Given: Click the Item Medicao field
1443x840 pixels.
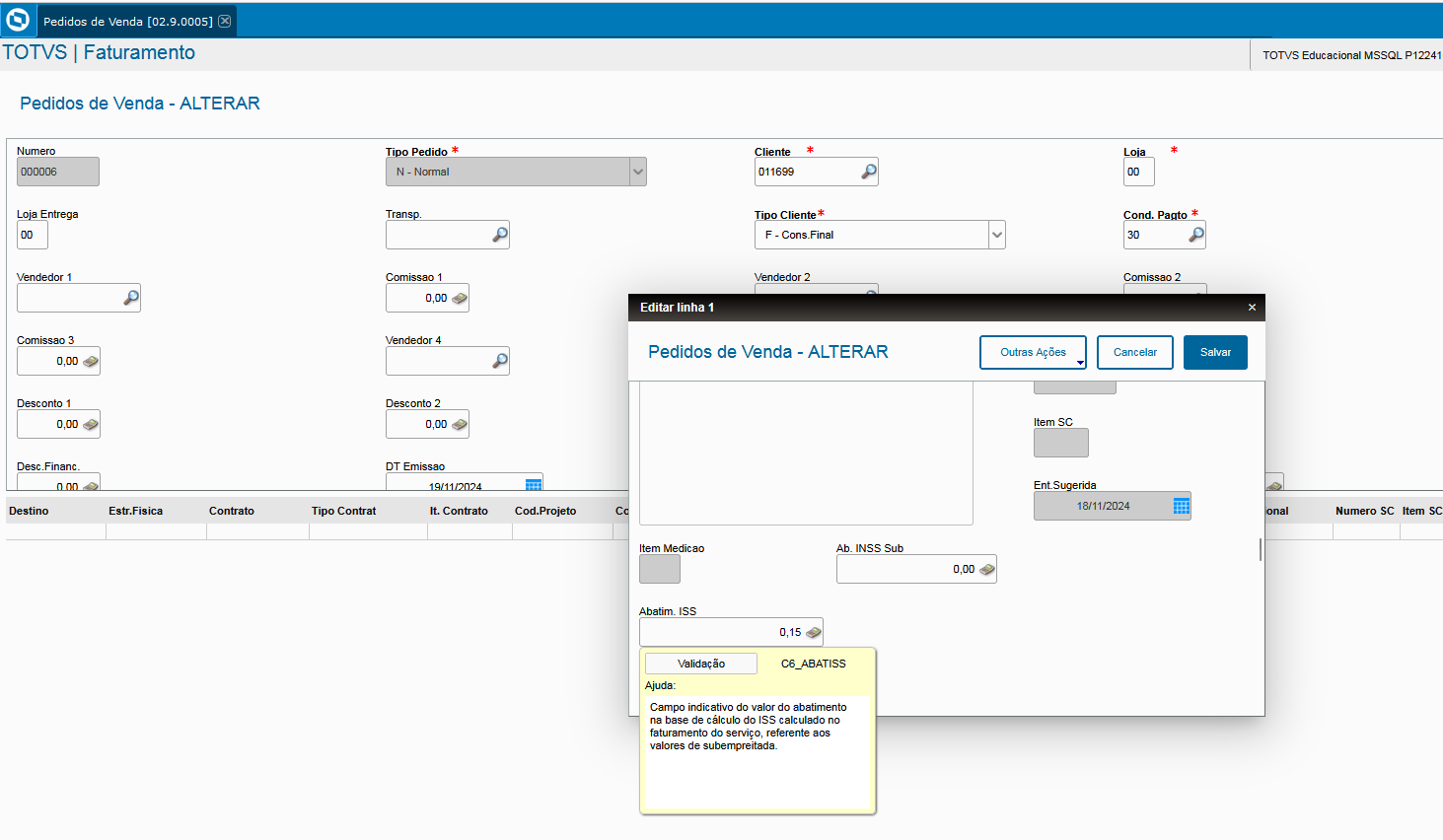Looking at the screenshot, I should coord(660,569).
